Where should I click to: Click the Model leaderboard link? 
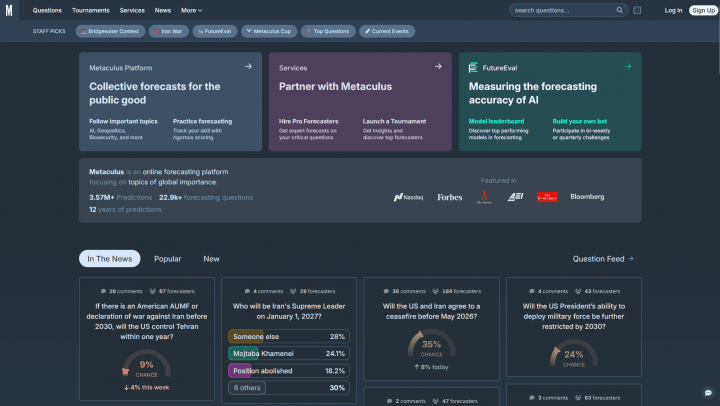pos(498,120)
